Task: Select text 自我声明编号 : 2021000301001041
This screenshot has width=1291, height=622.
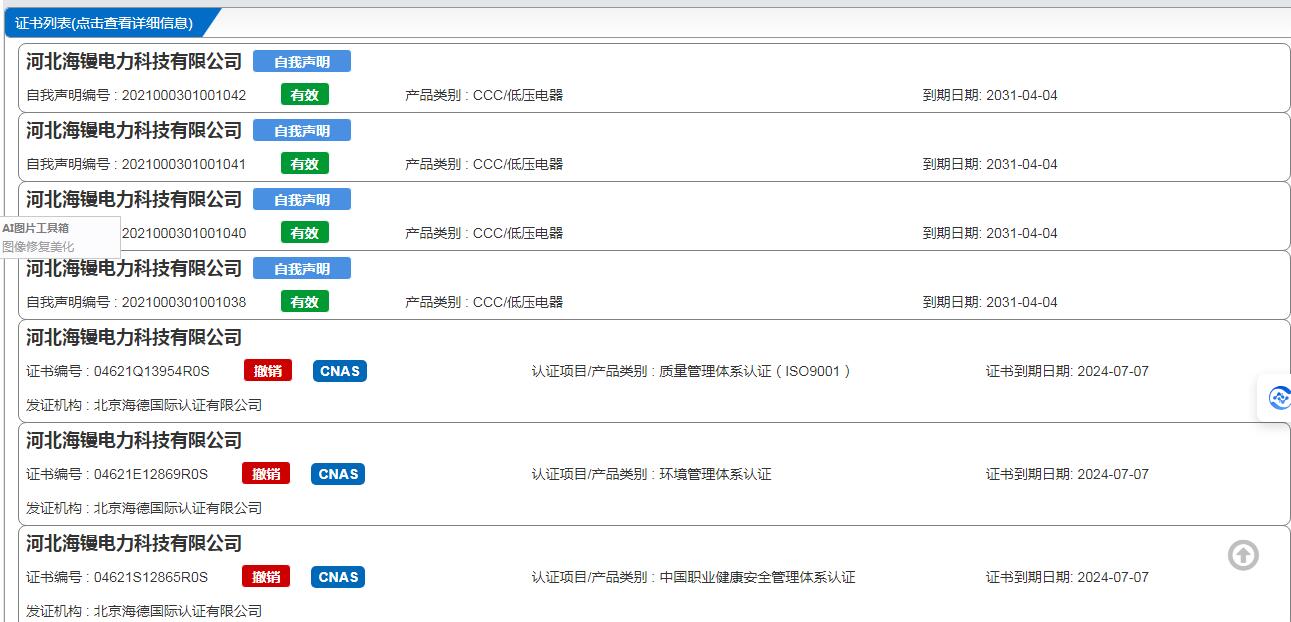Action: tap(136, 165)
